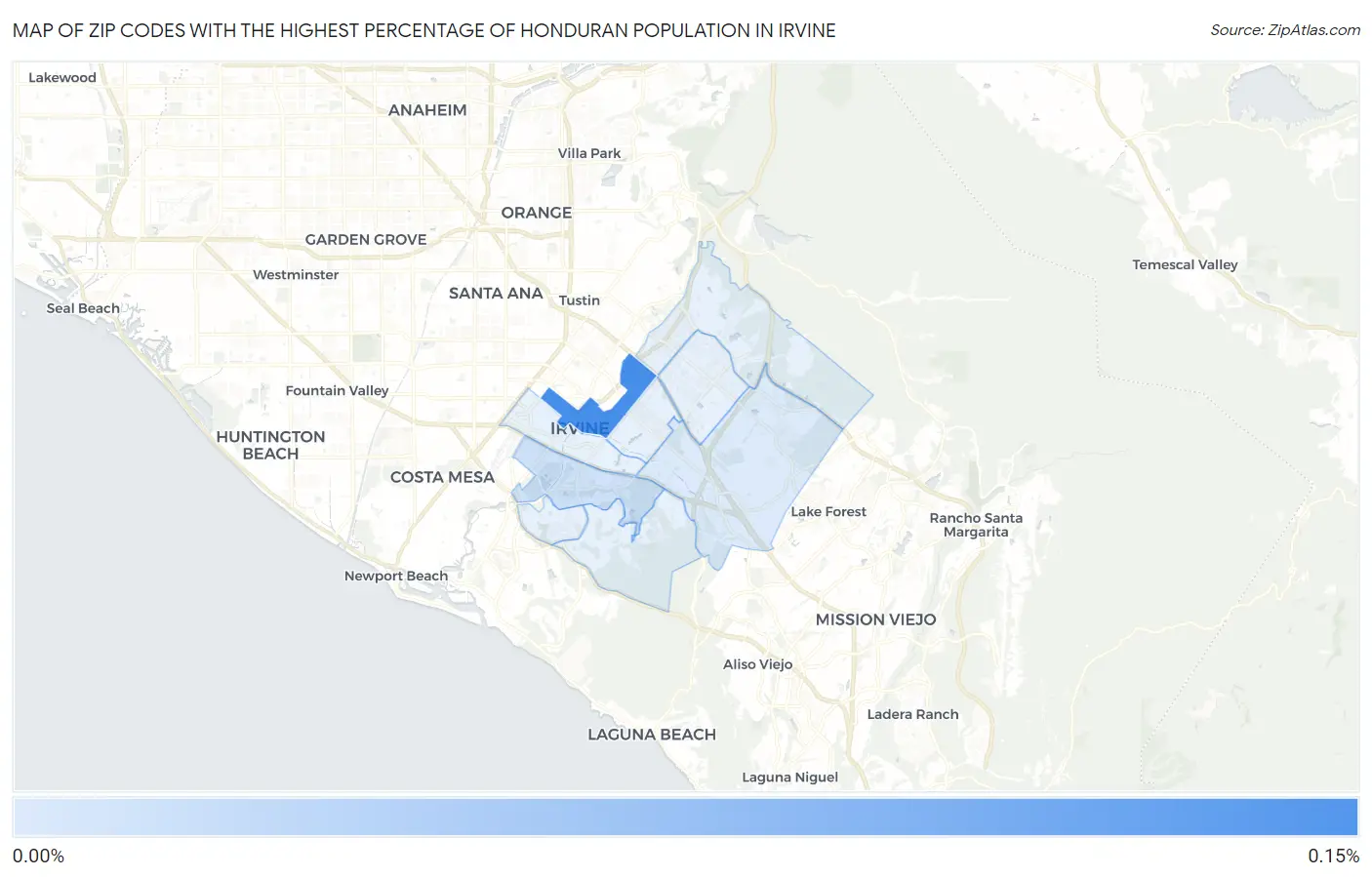This screenshot has width=1372, height=877.
Task: Select the 0.15% legend maximum label
Action: pyautogui.click(x=1333, y=857)
